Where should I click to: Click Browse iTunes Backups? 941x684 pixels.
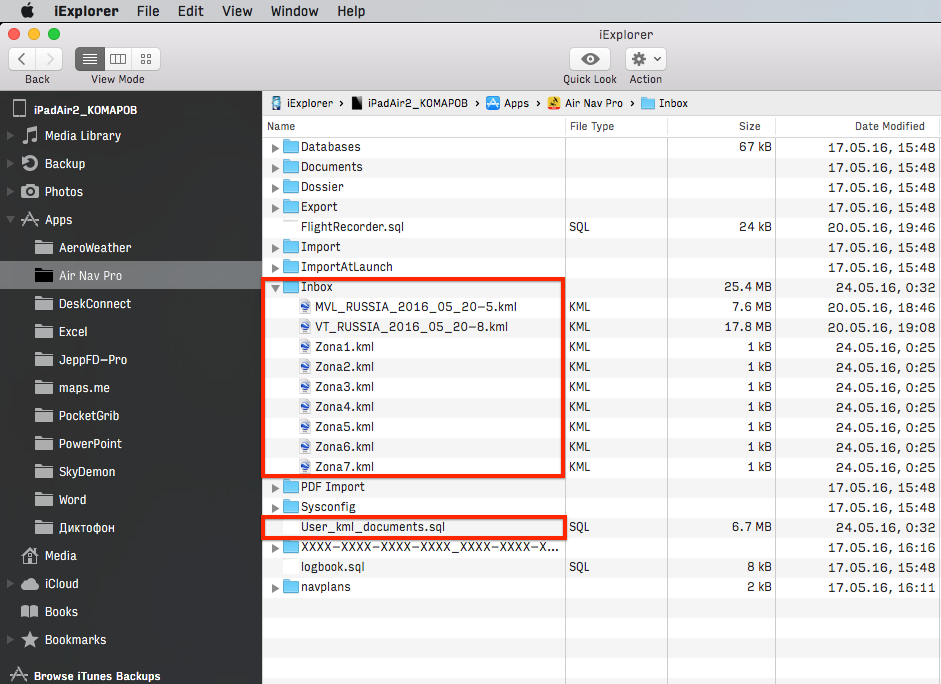pos(96,676)
